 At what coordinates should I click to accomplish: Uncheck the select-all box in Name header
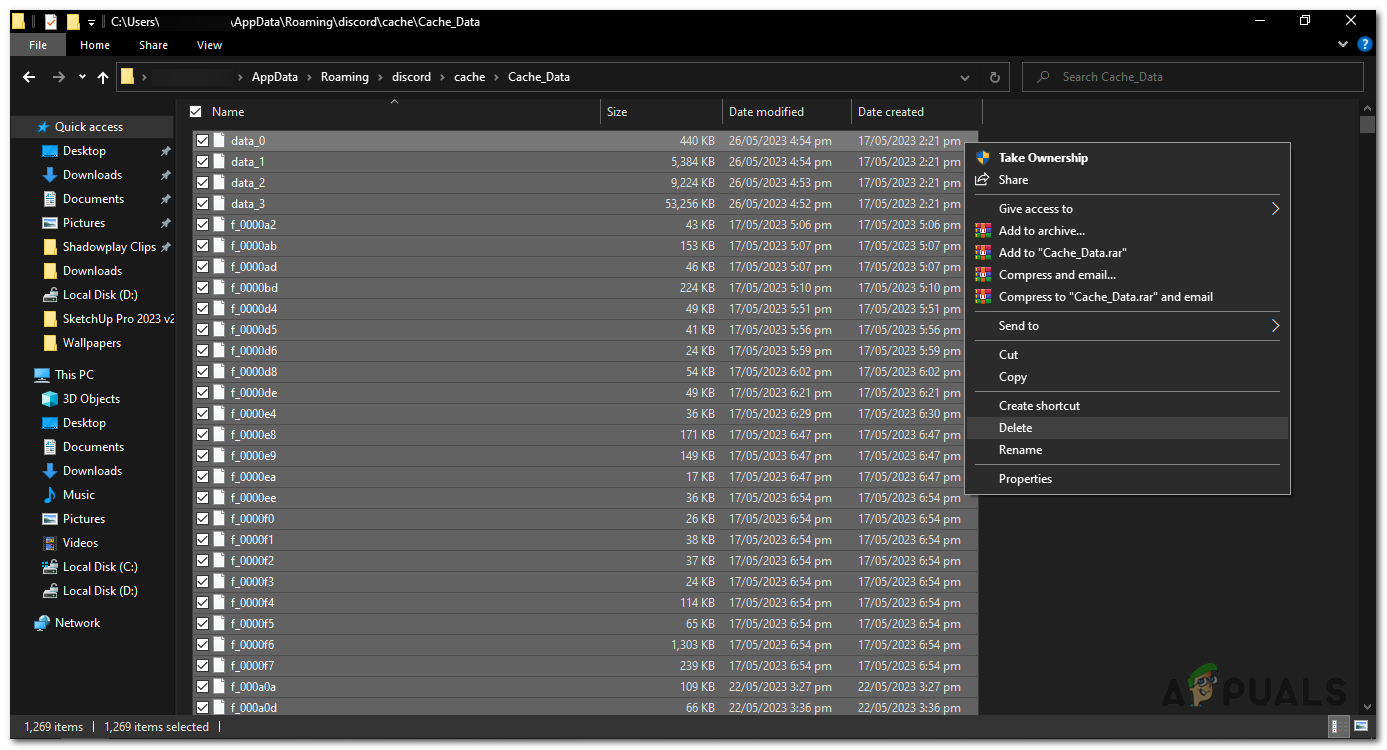pyautogui.click(x=194, y=111)
